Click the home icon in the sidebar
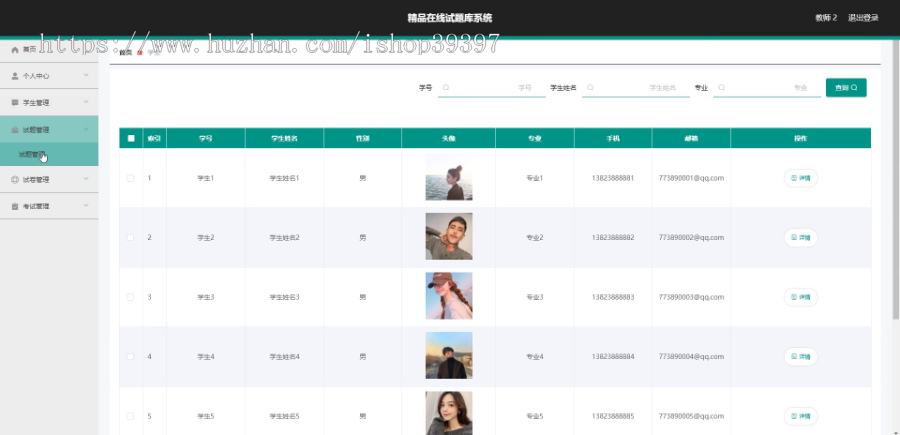The width and height of the screenshot is (900, 435). pos(15,50)
